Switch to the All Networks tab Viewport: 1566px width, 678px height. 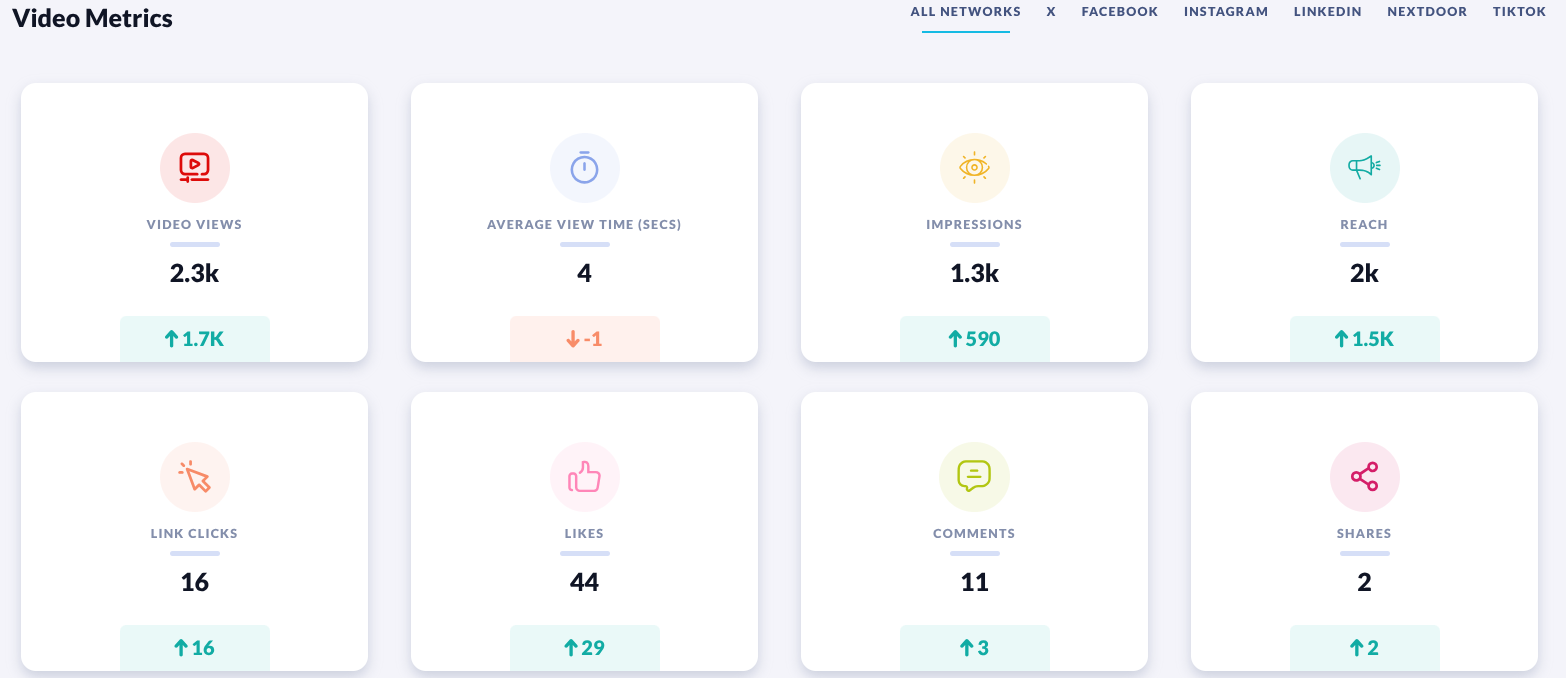click(x=965, y=12)
